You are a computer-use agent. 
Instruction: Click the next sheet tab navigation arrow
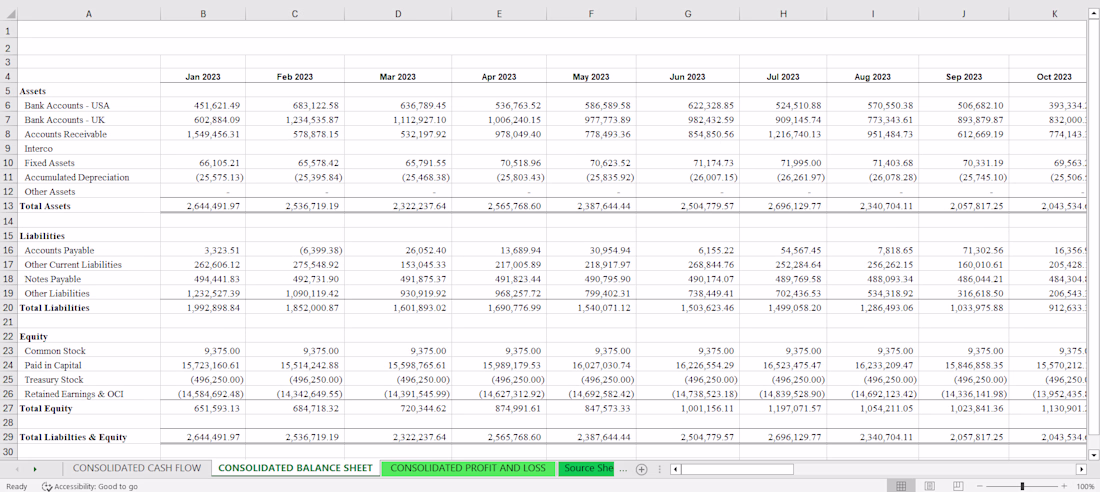point(34,469)
